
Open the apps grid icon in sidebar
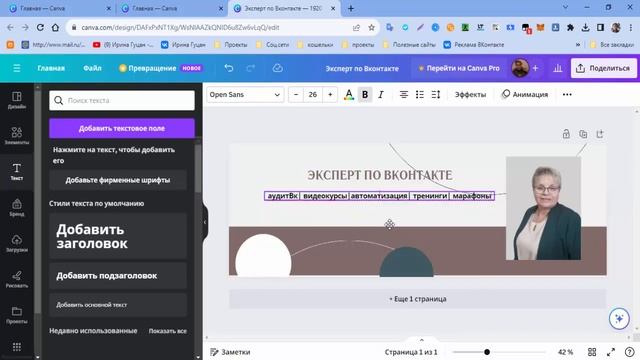[x=17, y=347]
